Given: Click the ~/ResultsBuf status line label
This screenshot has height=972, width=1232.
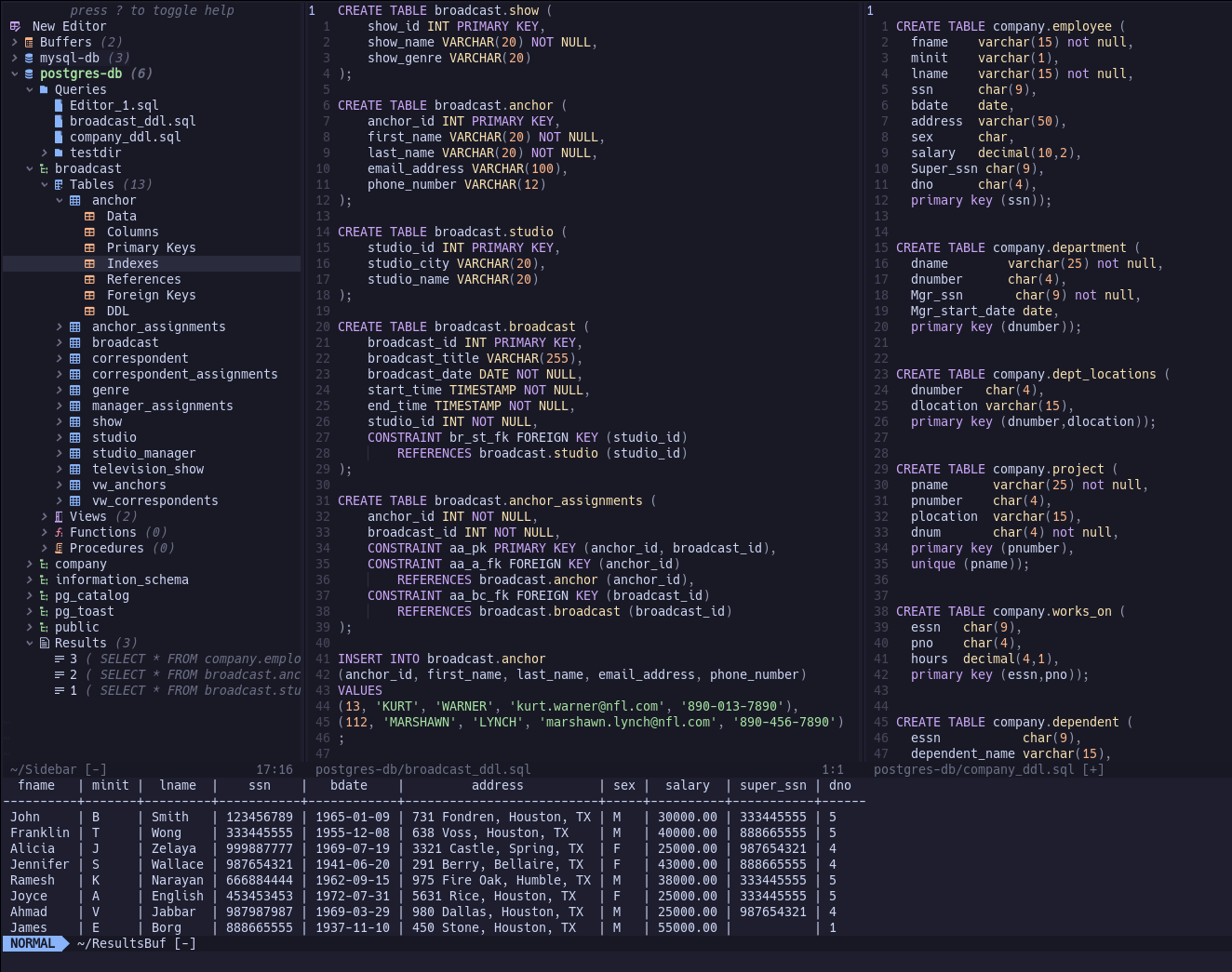Looking at the screenshot, I should pos(137,943).
